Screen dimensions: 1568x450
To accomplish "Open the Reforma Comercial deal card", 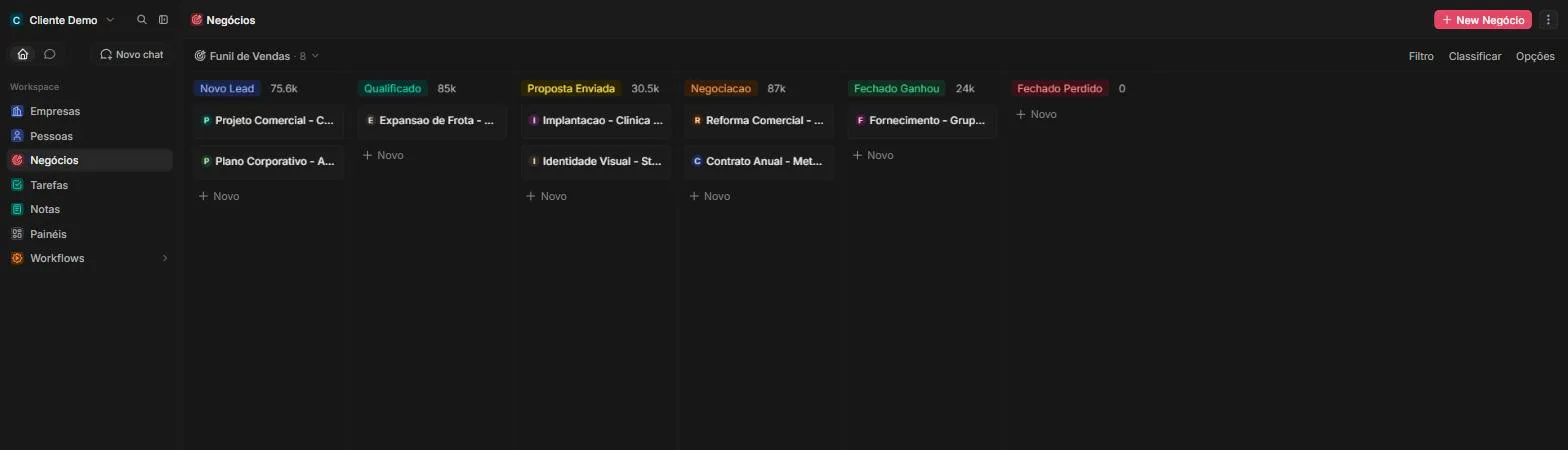I will coord(759,120).
